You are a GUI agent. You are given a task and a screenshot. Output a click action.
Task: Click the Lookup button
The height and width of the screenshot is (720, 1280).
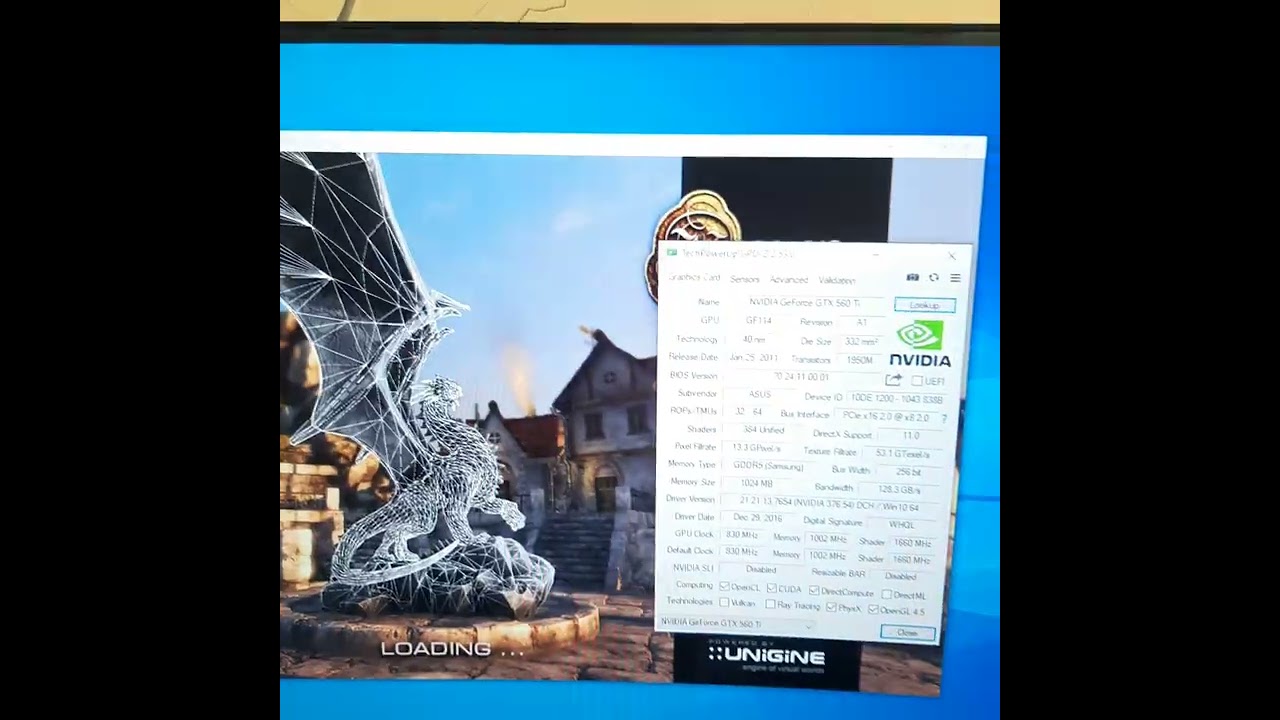click(924, 305)
